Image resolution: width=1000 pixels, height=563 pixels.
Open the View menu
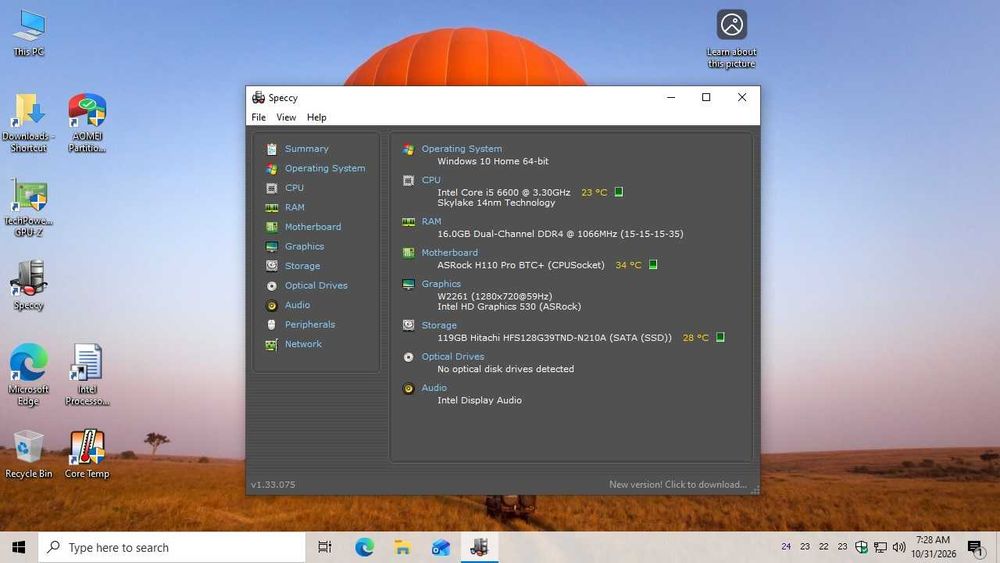click(286, 117)
